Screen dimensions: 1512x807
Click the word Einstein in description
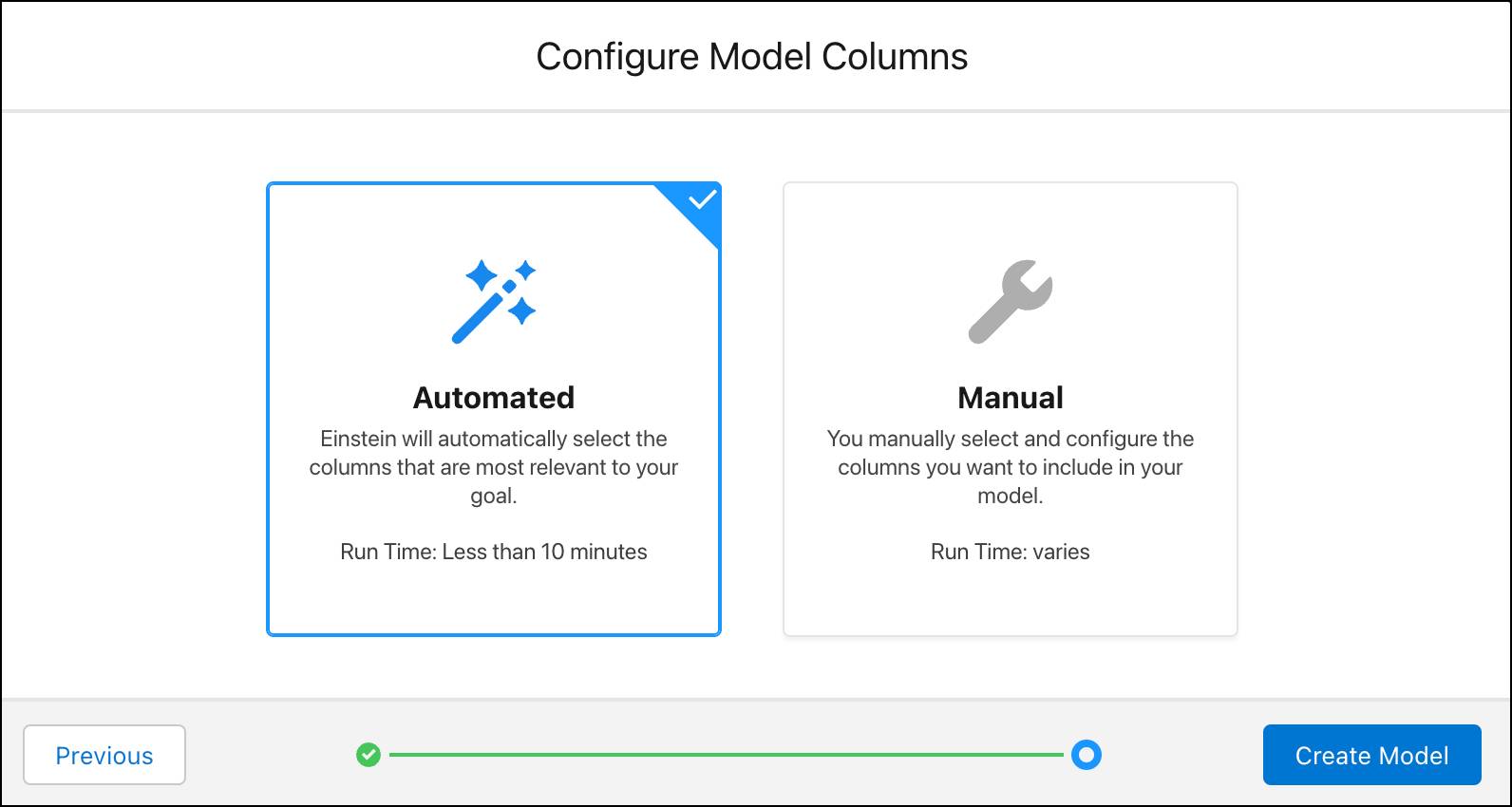click(352, 439)
